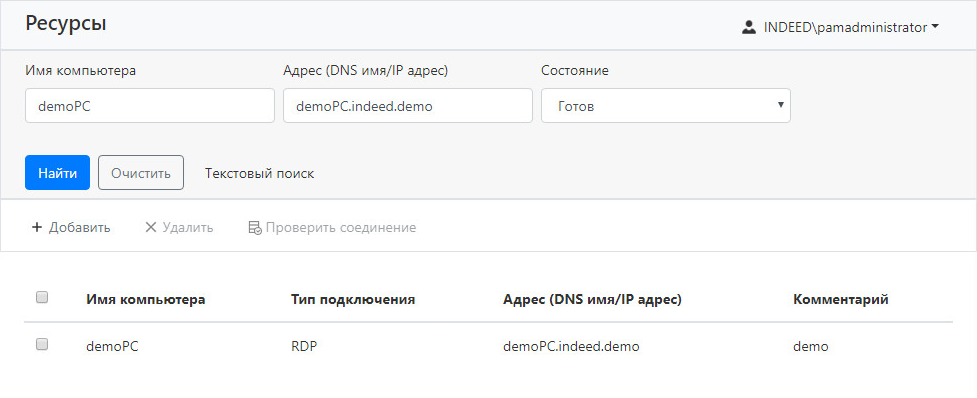The height and width of the screenshot is (398, 977).
Task: Open the Состояние dropdown showing Готов
Action: tap(665, 105)
